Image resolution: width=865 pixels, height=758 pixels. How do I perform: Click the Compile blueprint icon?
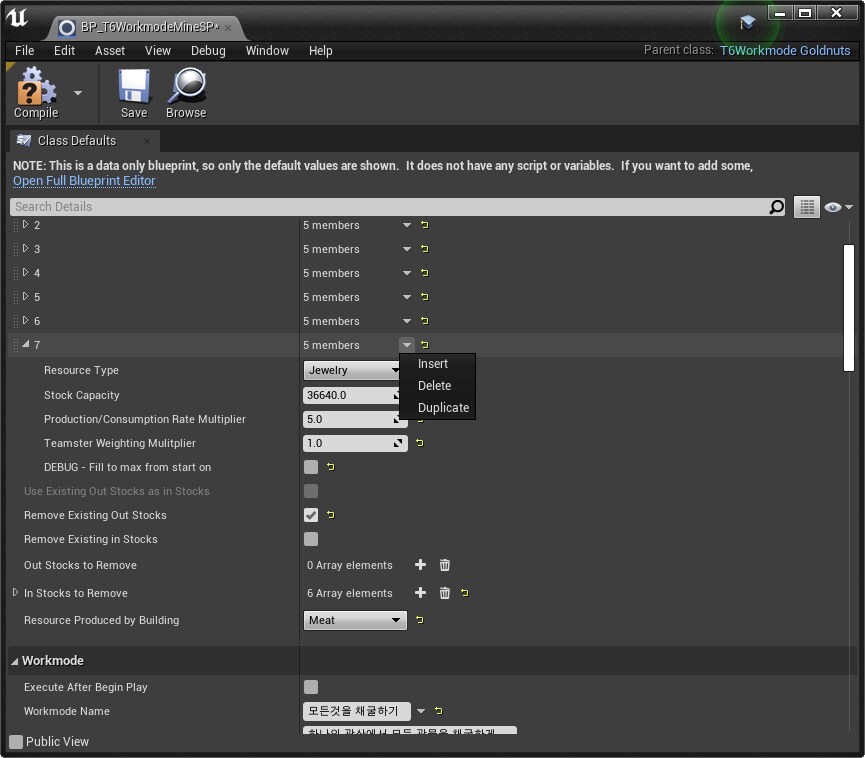tap(36, 86)
